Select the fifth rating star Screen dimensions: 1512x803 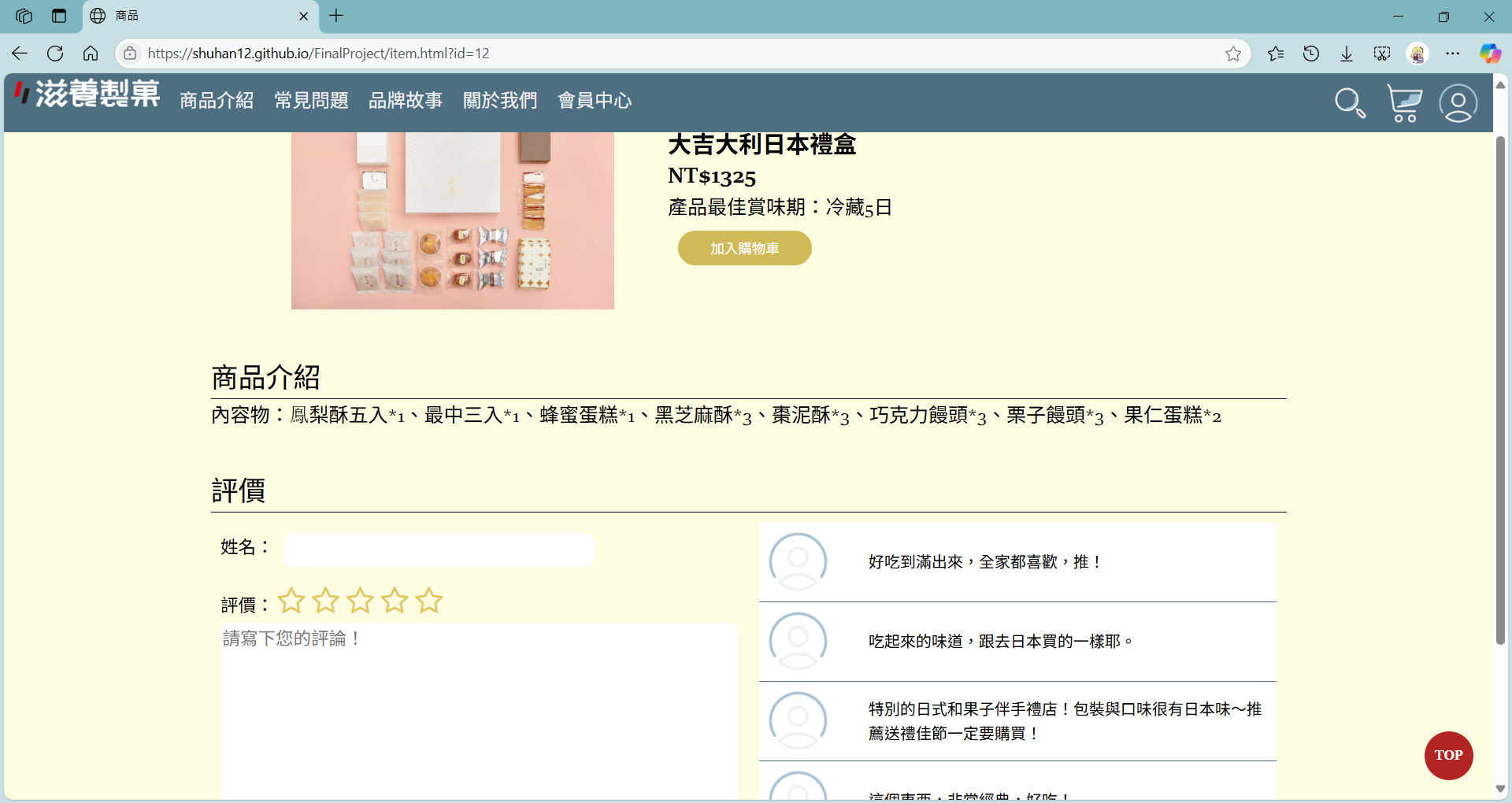[x=429, y=601]
